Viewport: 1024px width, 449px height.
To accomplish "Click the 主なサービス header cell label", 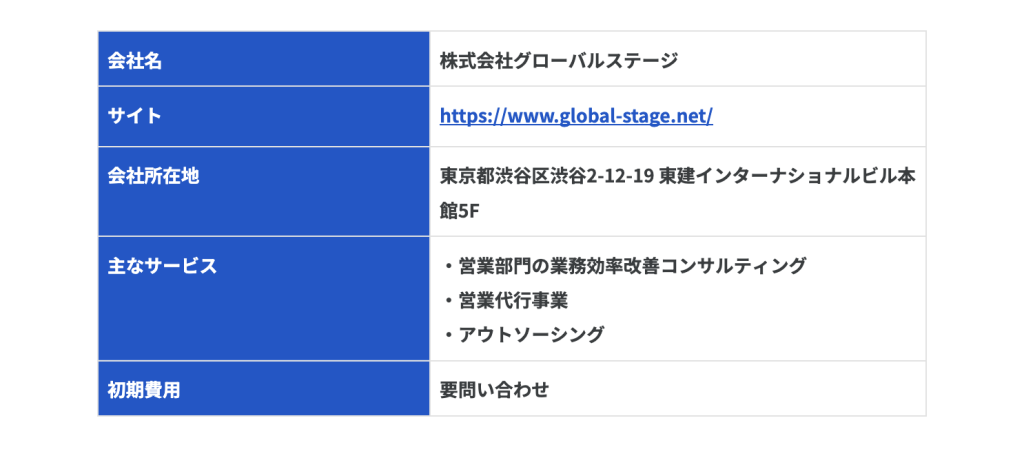I will tap(162, 266).
